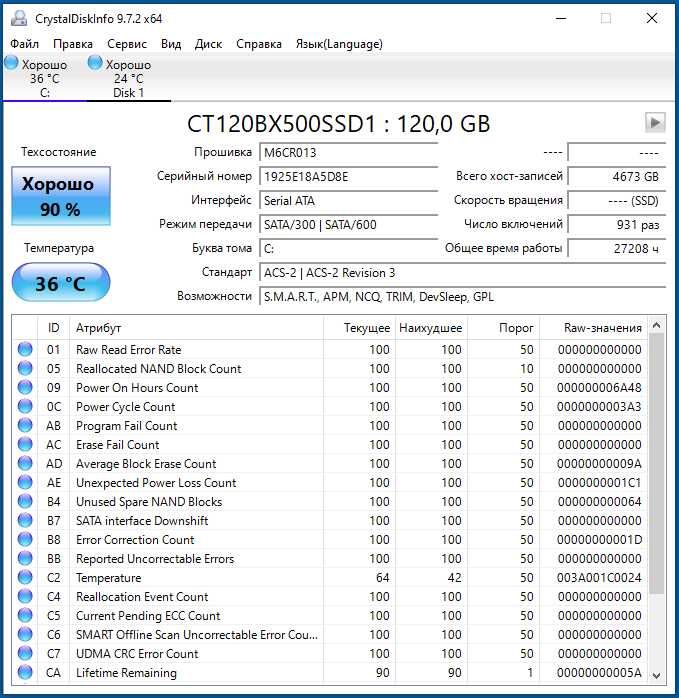Click status orb for SATA interface Downshift
Screen dimensions: 679x698
pyautogui.click(x=25, y=520)
